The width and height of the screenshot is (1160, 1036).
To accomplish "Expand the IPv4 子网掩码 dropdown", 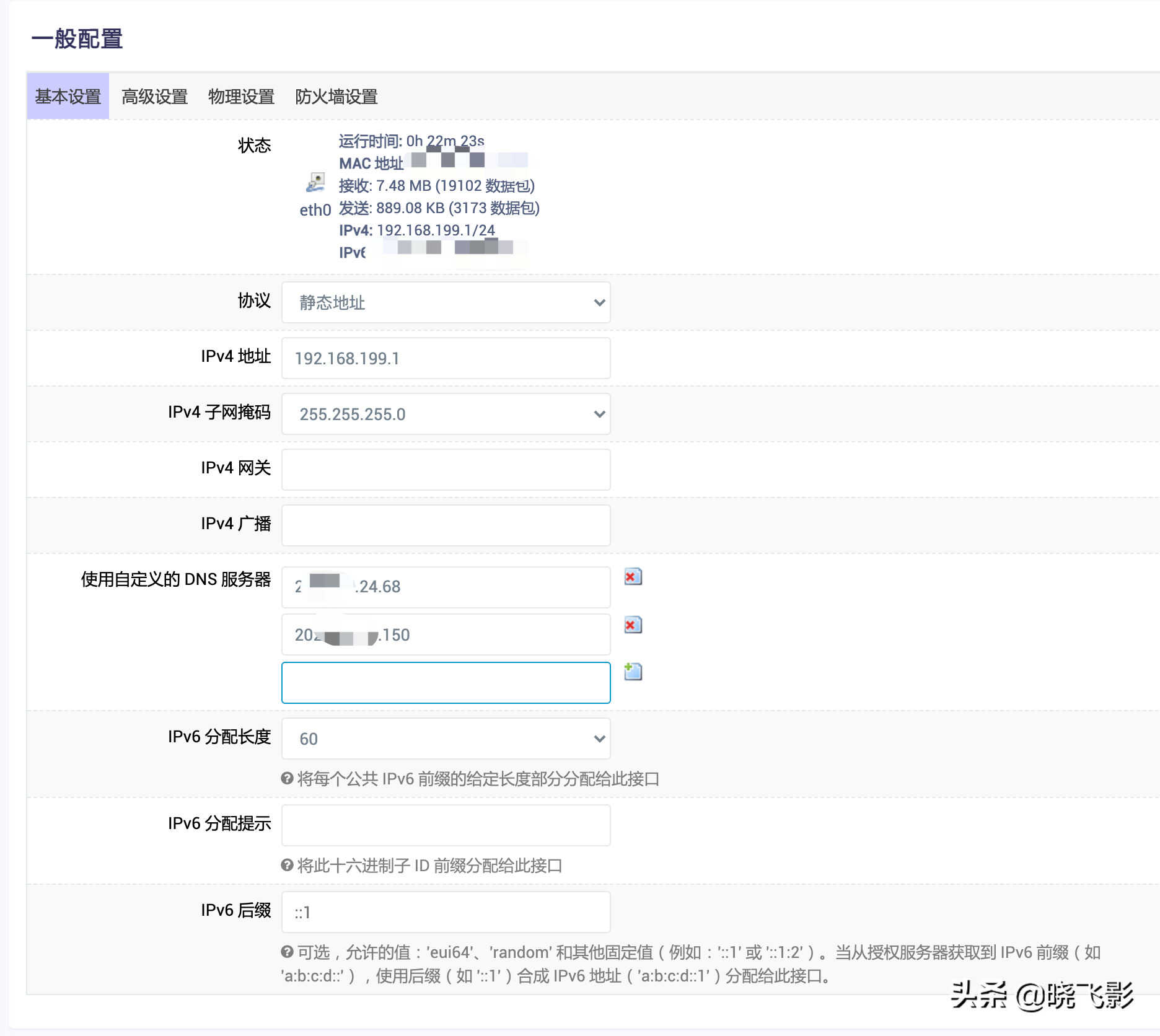I will 446,414.
